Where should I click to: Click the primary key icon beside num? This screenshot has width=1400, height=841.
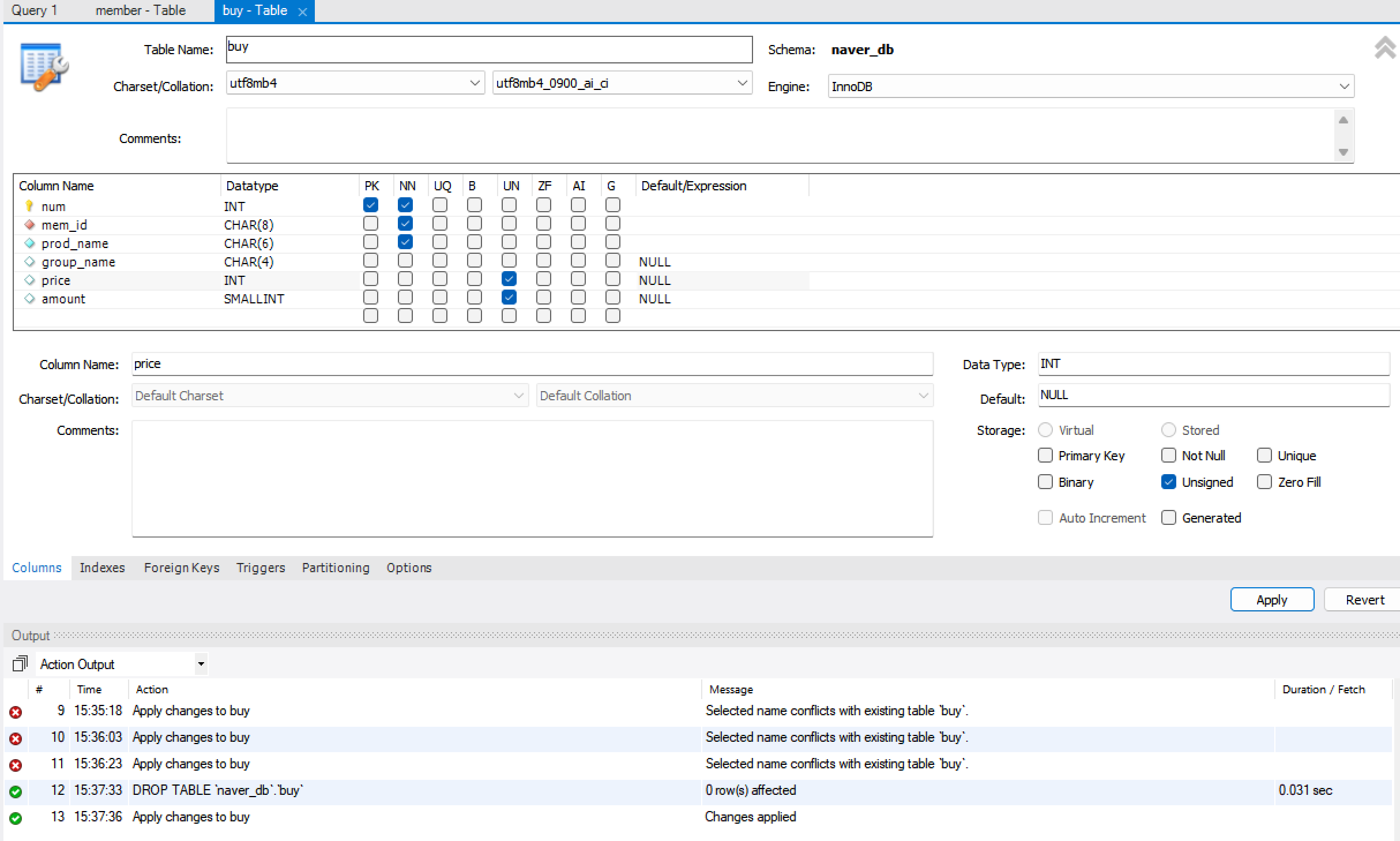29,206
